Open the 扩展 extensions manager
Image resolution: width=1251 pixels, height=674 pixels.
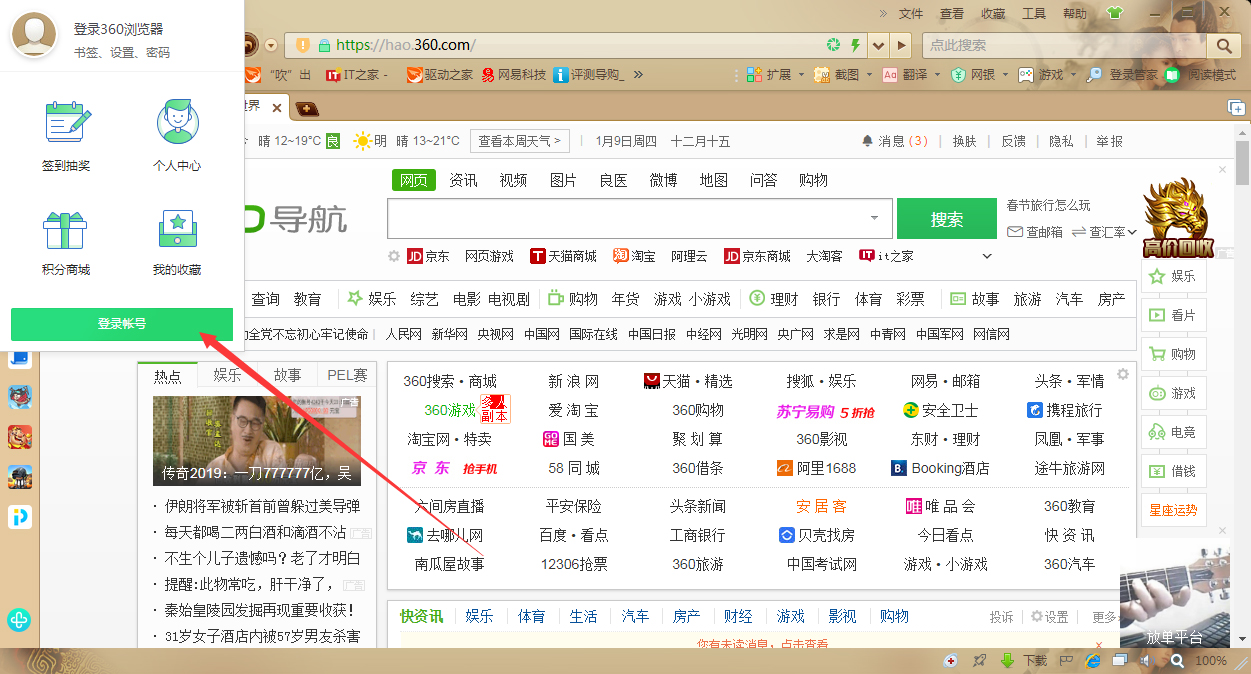(x=778, y=75)
